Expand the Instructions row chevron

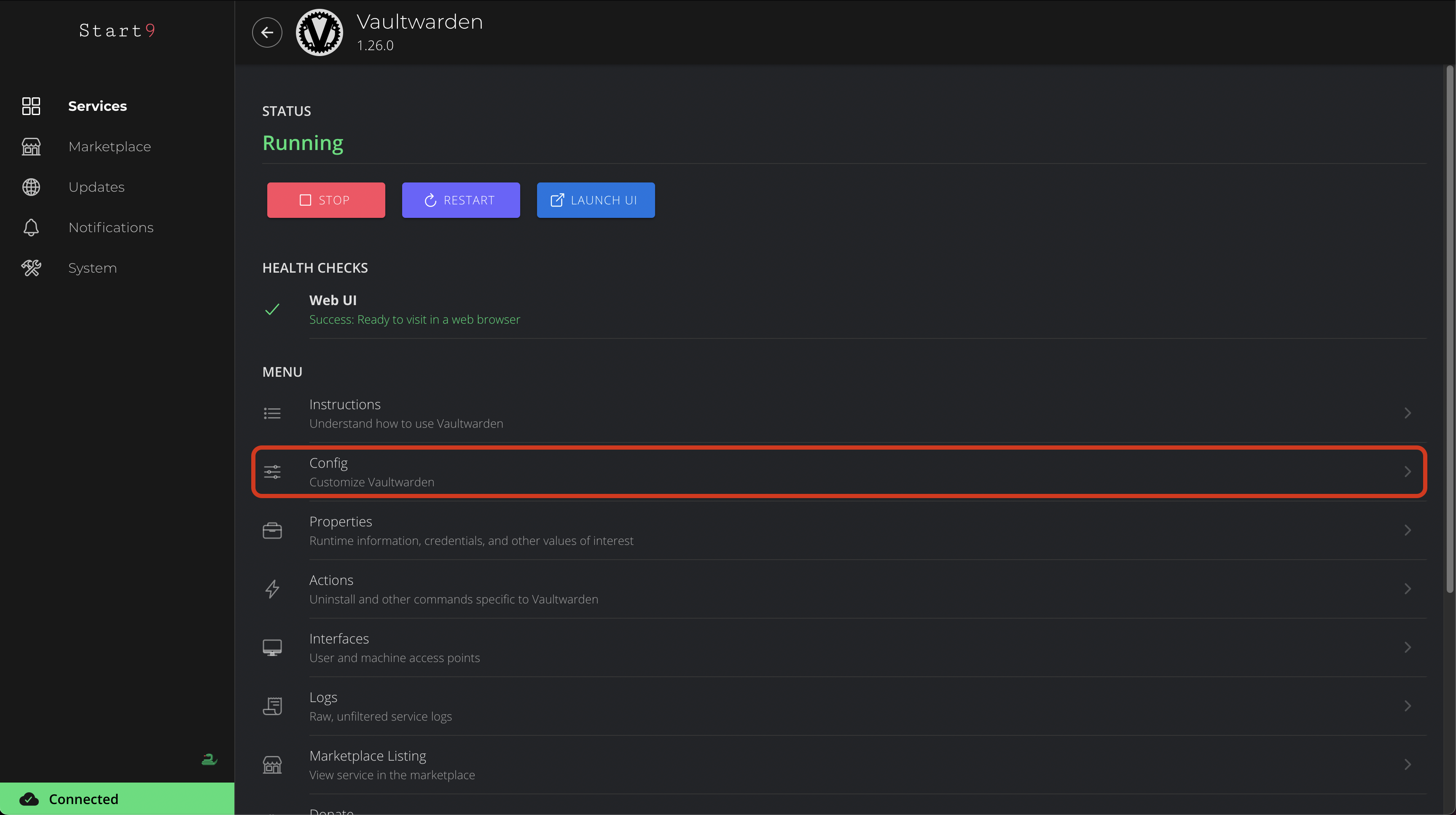coord(1408,413)
